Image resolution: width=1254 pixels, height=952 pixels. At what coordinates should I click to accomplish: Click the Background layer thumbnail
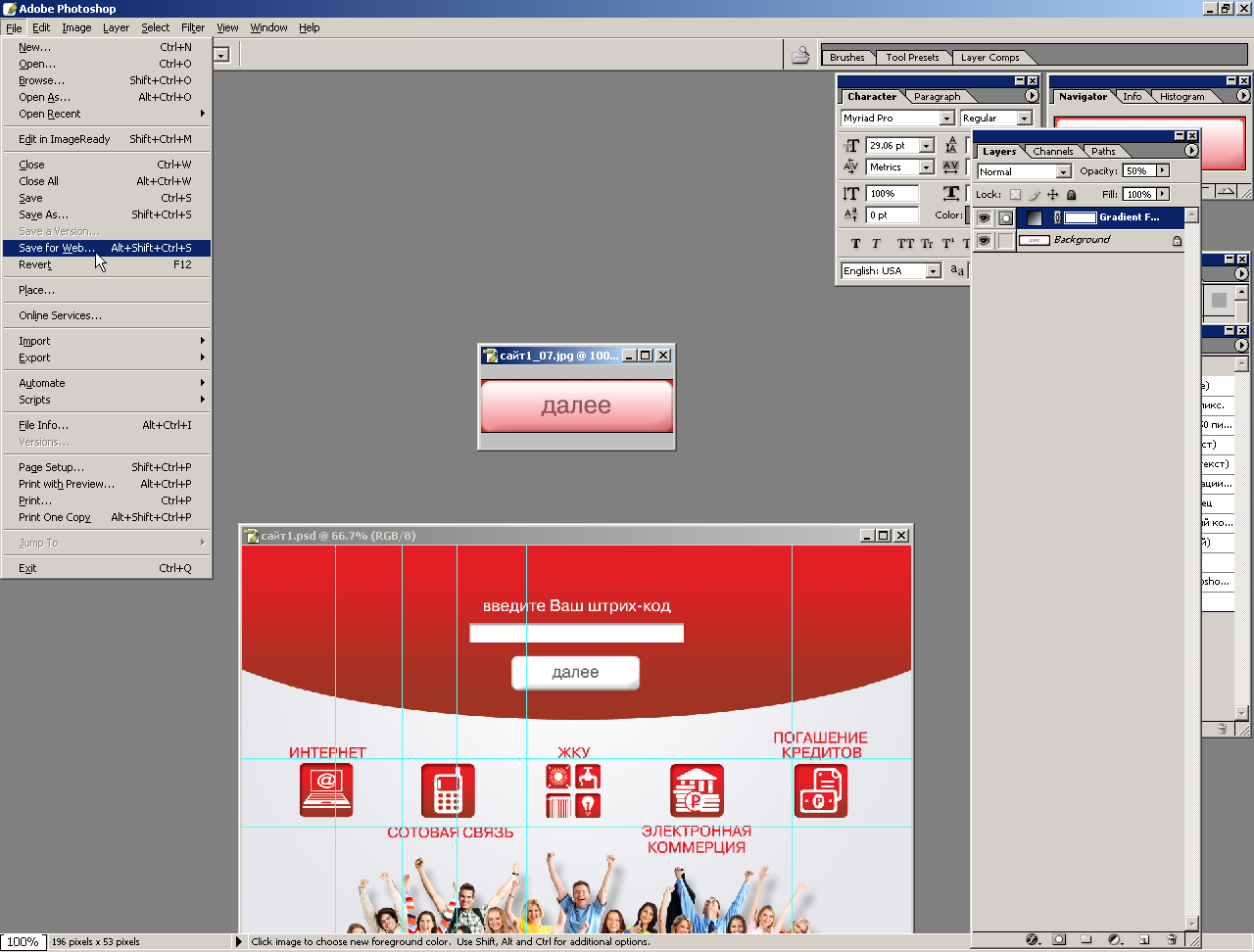pyautogui.click(x=1035, y=240)
